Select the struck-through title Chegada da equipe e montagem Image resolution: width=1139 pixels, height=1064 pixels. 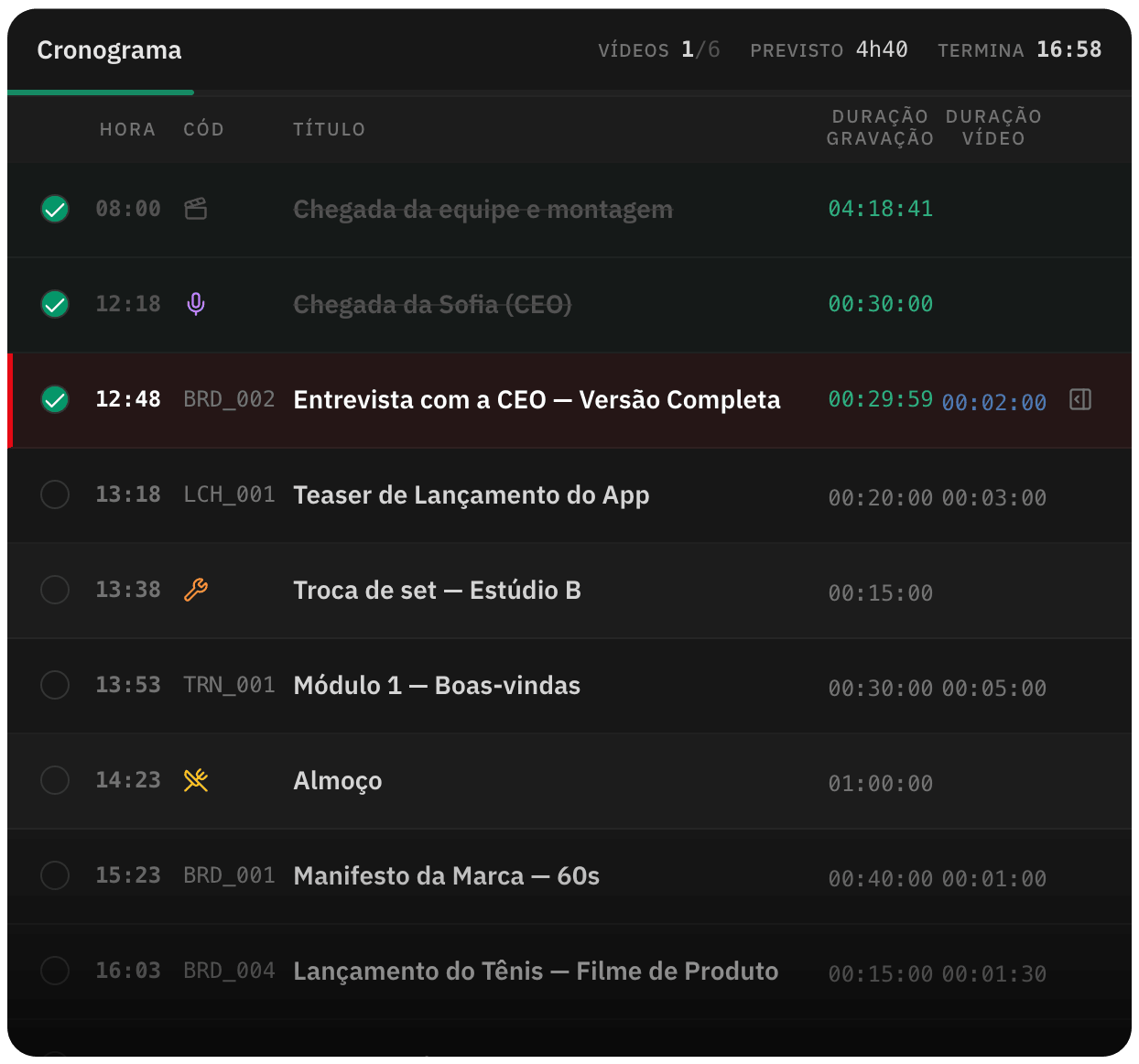pyautogui.click(x=483, y=210)
